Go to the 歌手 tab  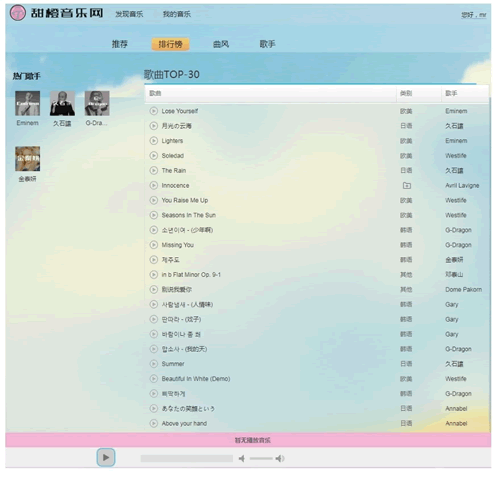click(x=267, y=44)
